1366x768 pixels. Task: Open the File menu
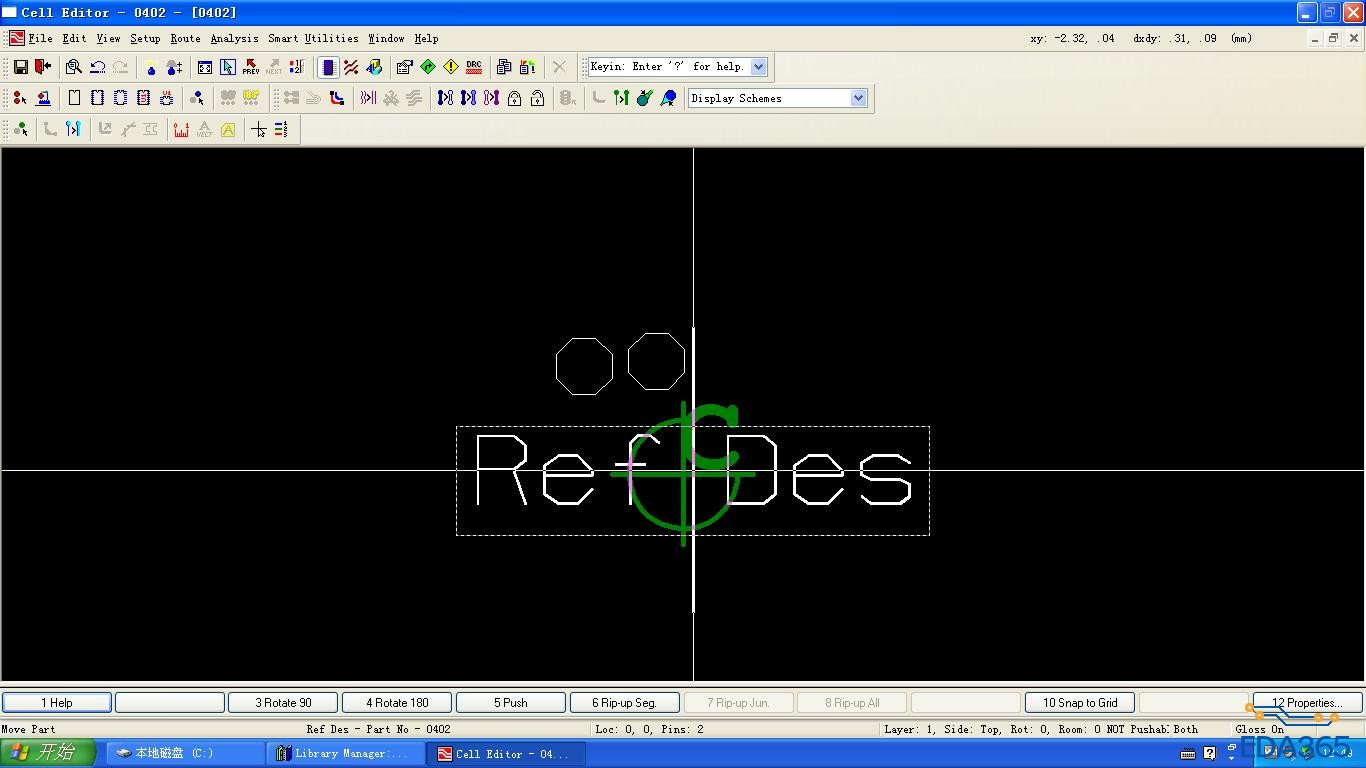(41, 39)
